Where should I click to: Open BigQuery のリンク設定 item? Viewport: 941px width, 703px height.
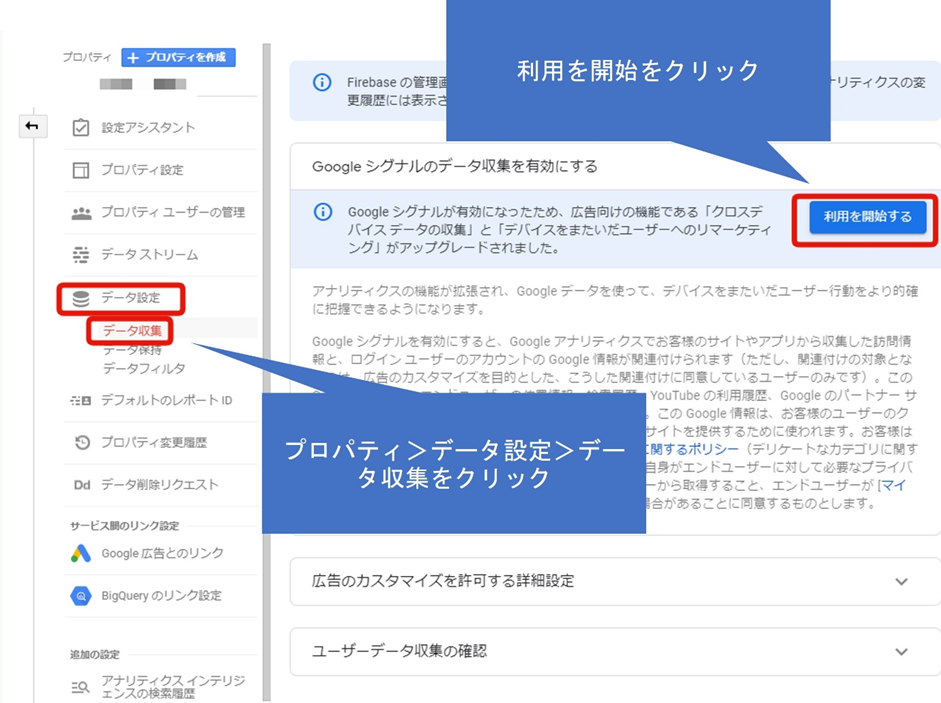[x=161, y=596]
